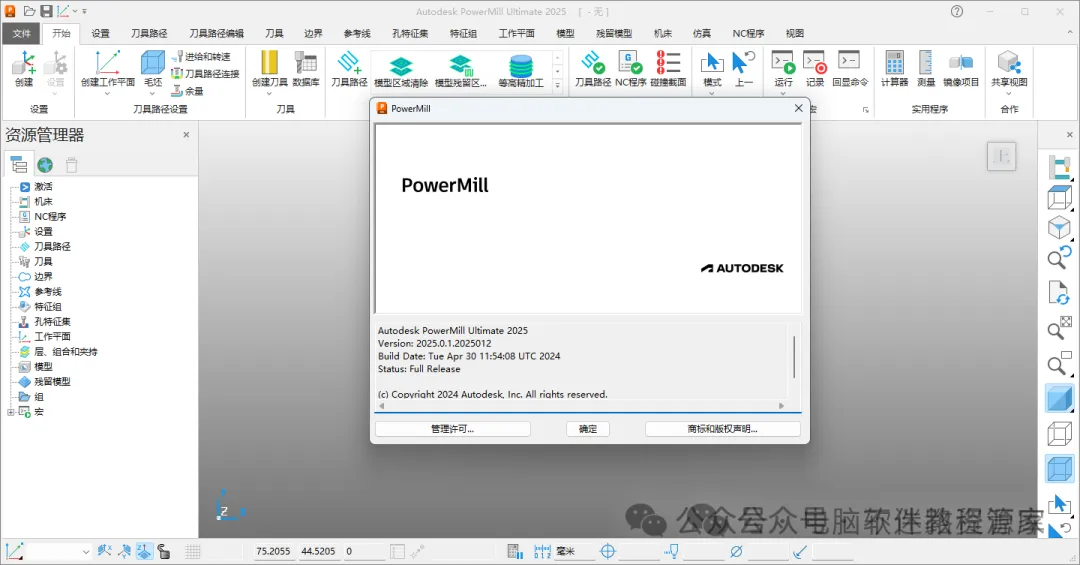This screenshot has height=565, width=1080.
Task: Click the 商标和版权声明... button
Action: [723, 429]
